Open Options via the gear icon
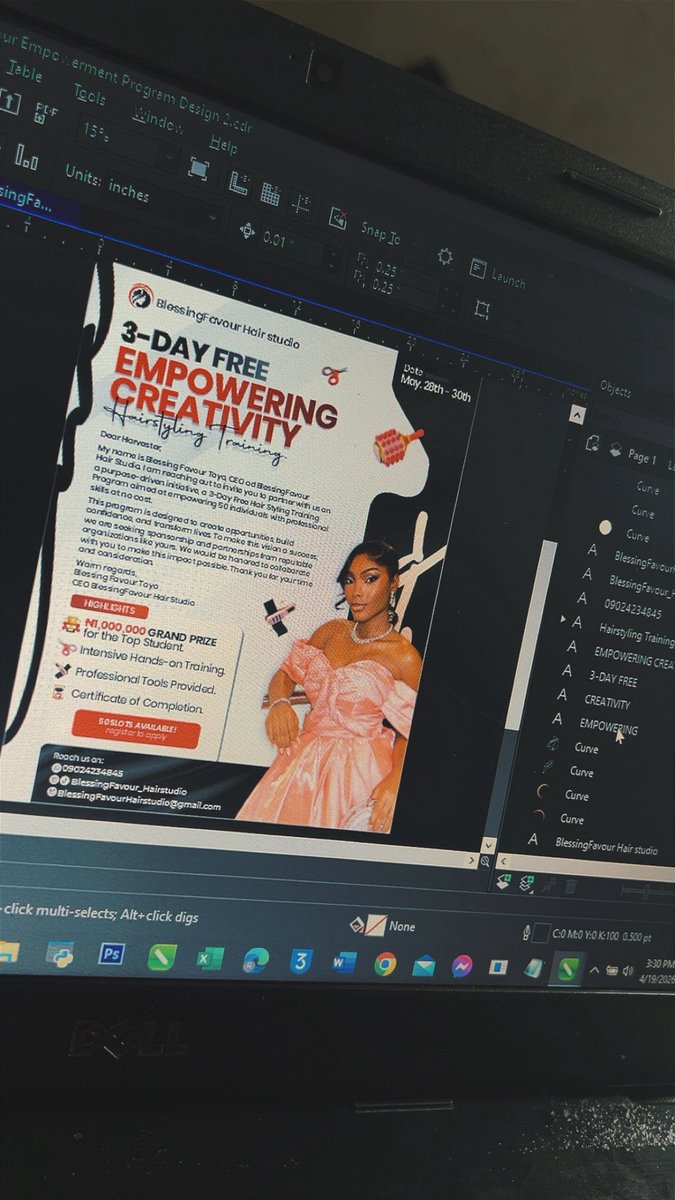Image resolution: width=675 pixels, height=1200 pixels. coord(445,256)
